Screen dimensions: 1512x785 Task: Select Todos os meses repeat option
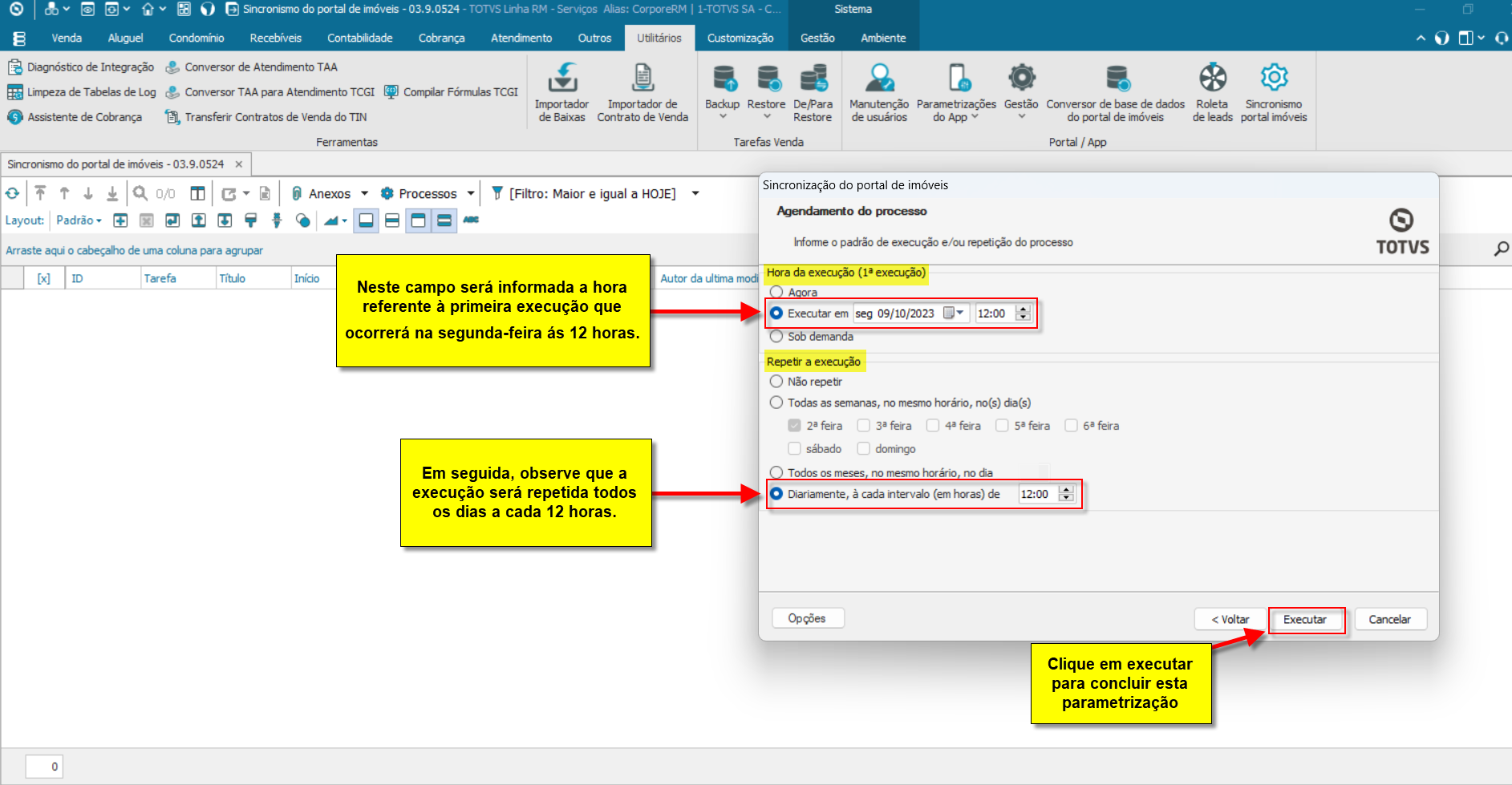776,473
